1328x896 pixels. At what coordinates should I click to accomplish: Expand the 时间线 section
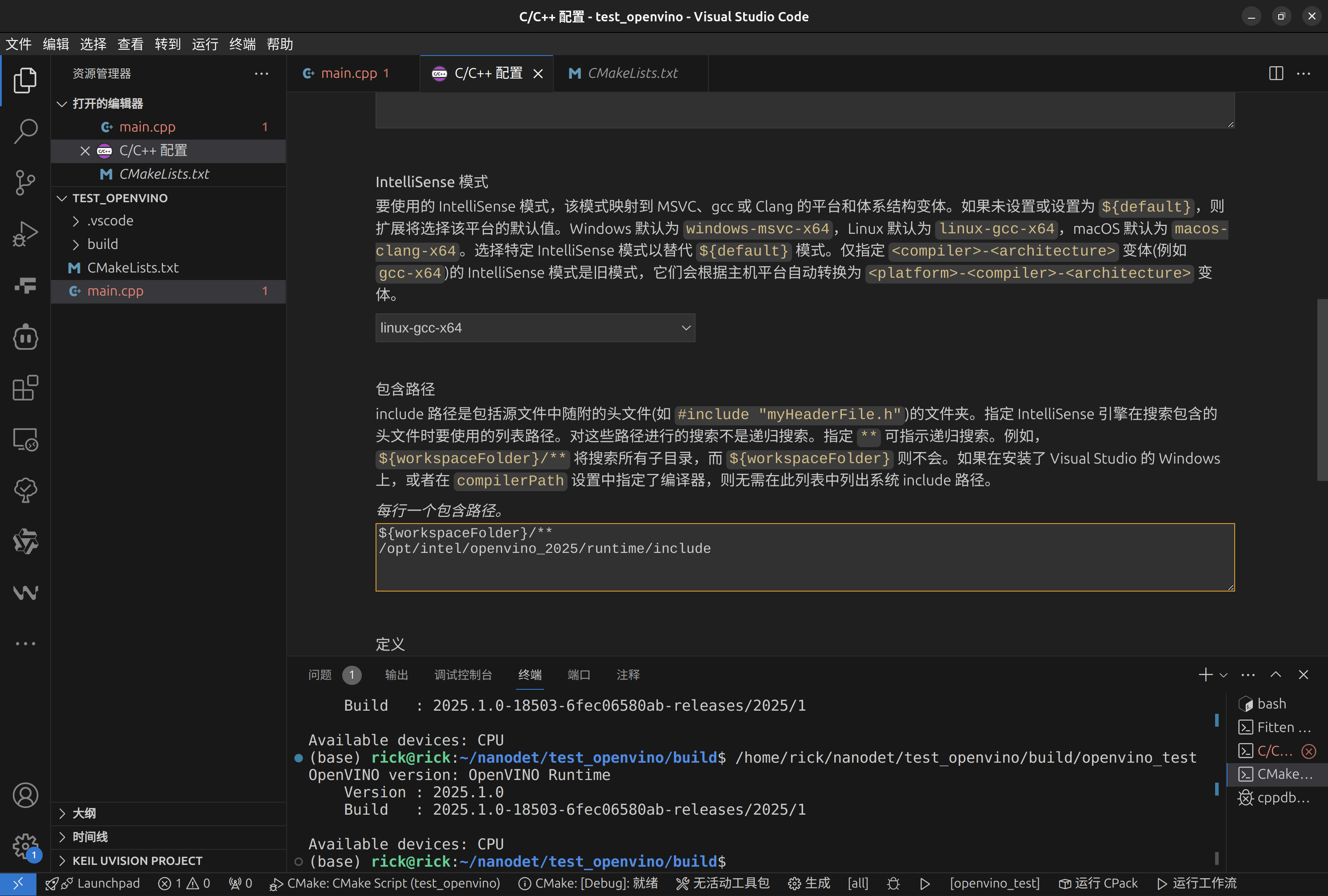tap(168, 837)
